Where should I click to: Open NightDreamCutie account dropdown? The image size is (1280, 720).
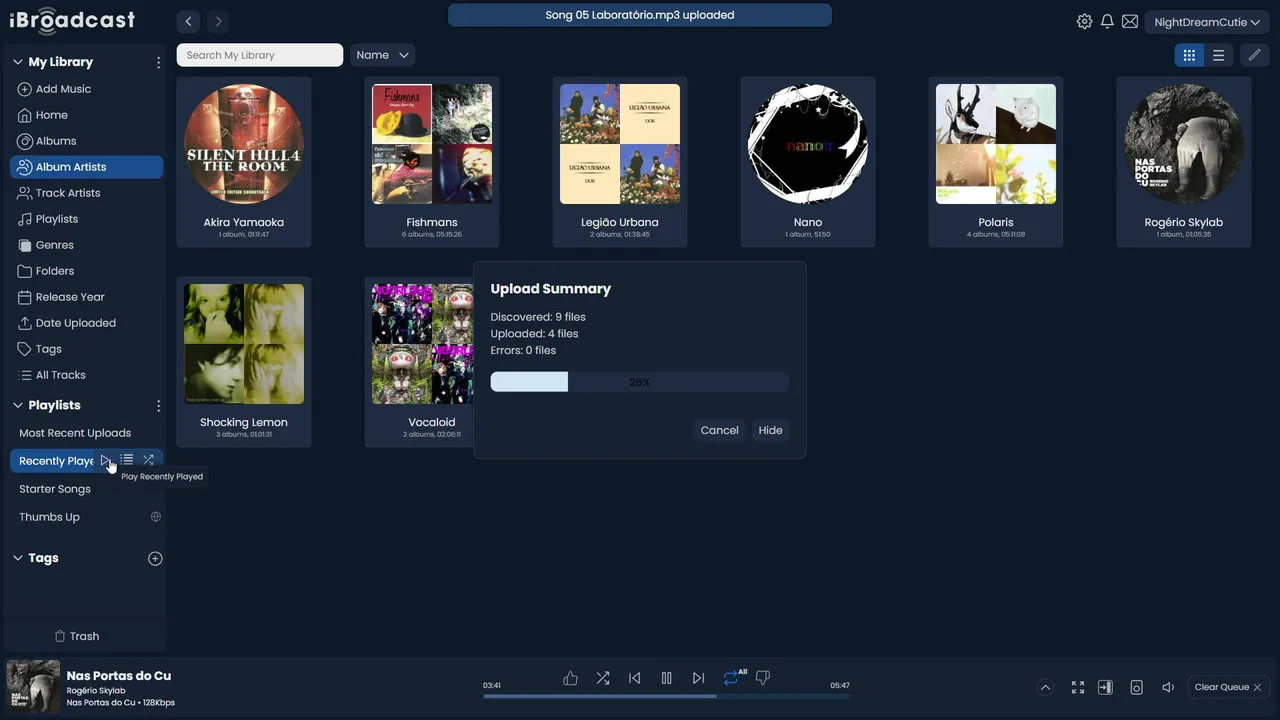[1207, 22]
